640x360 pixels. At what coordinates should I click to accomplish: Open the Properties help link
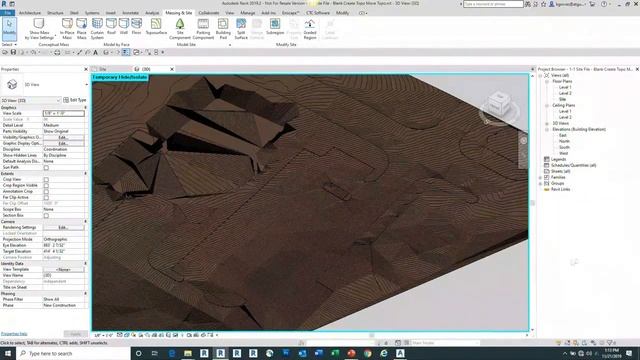click(14, 334)
